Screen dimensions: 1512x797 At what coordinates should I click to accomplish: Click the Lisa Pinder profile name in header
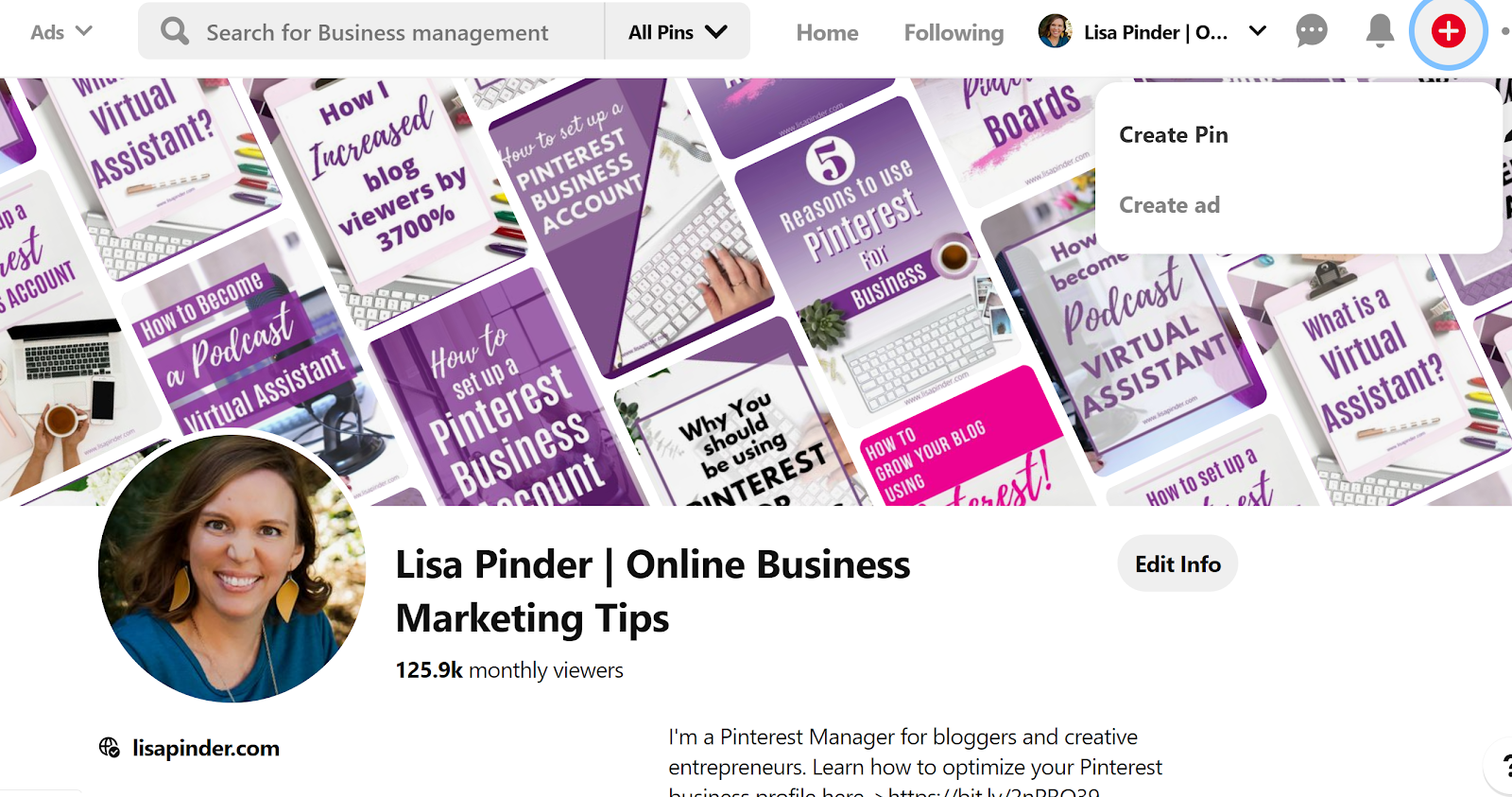tap(1156, 32)
